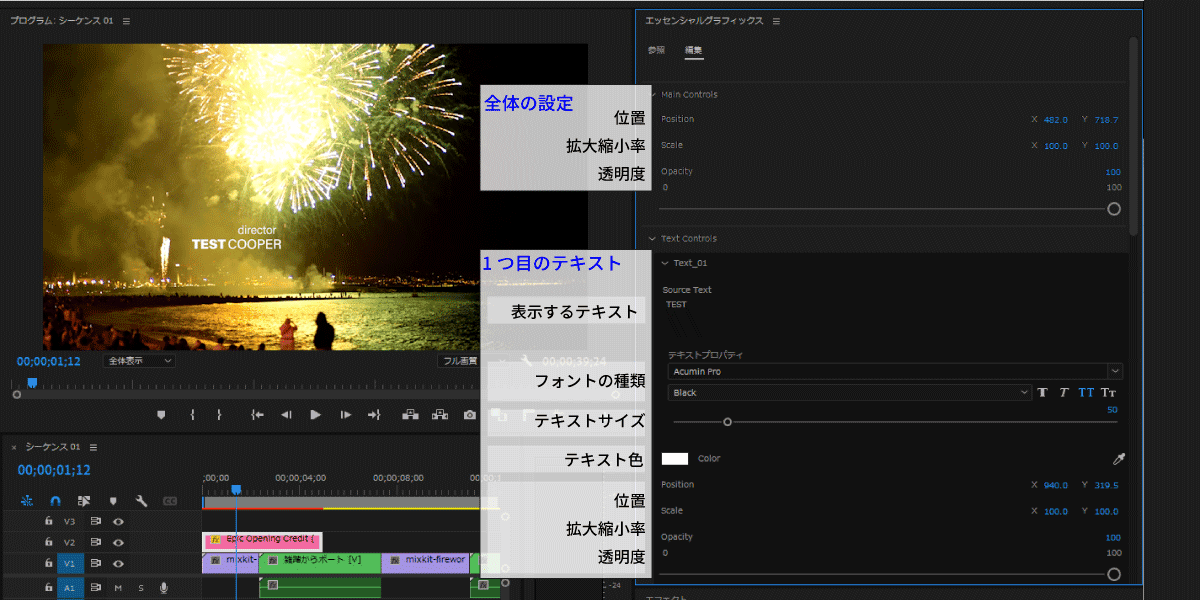Toggle lock on V3 track

tap(48, 521)
